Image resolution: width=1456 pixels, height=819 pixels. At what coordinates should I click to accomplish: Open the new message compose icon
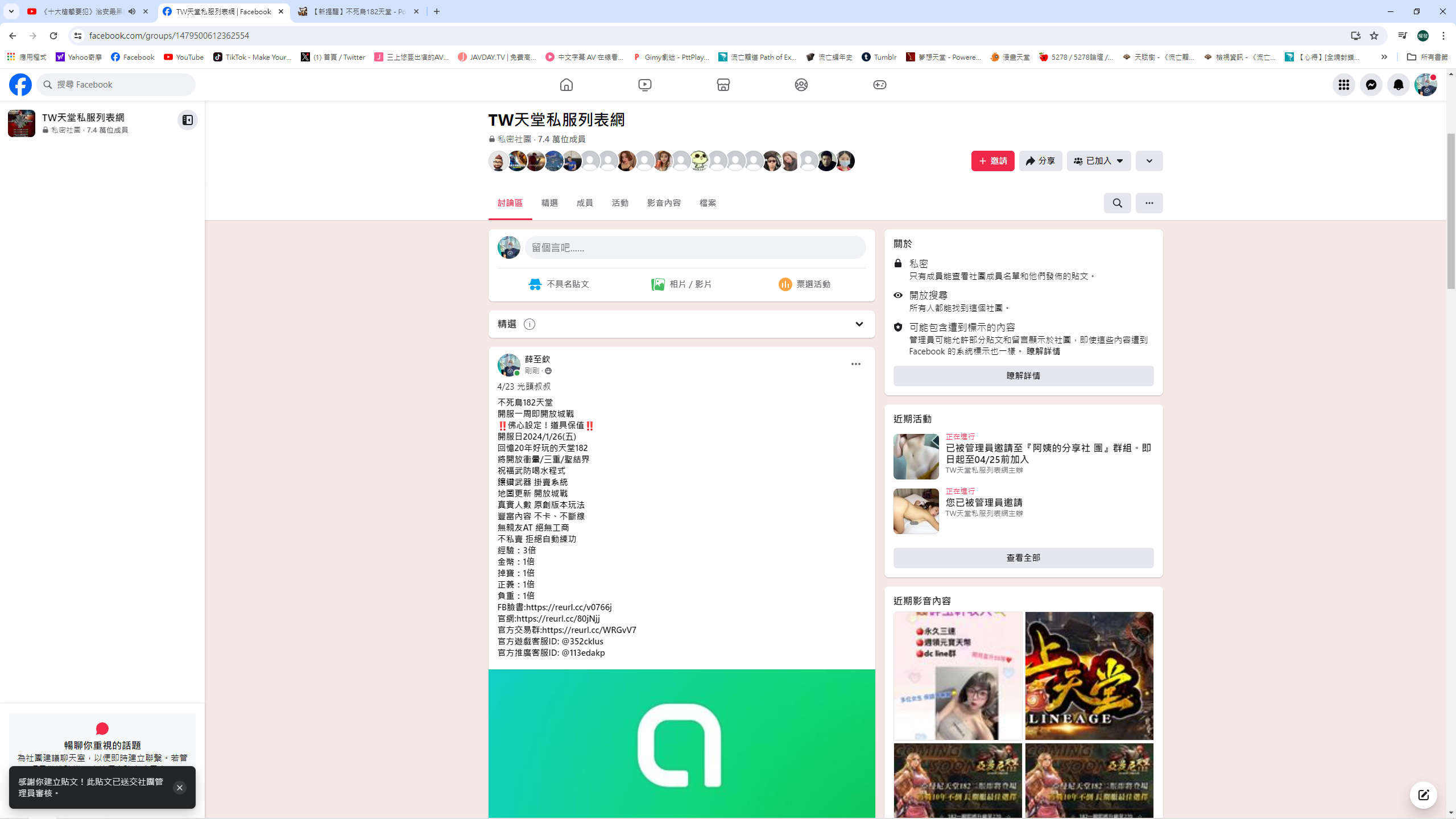point(1424,795)
